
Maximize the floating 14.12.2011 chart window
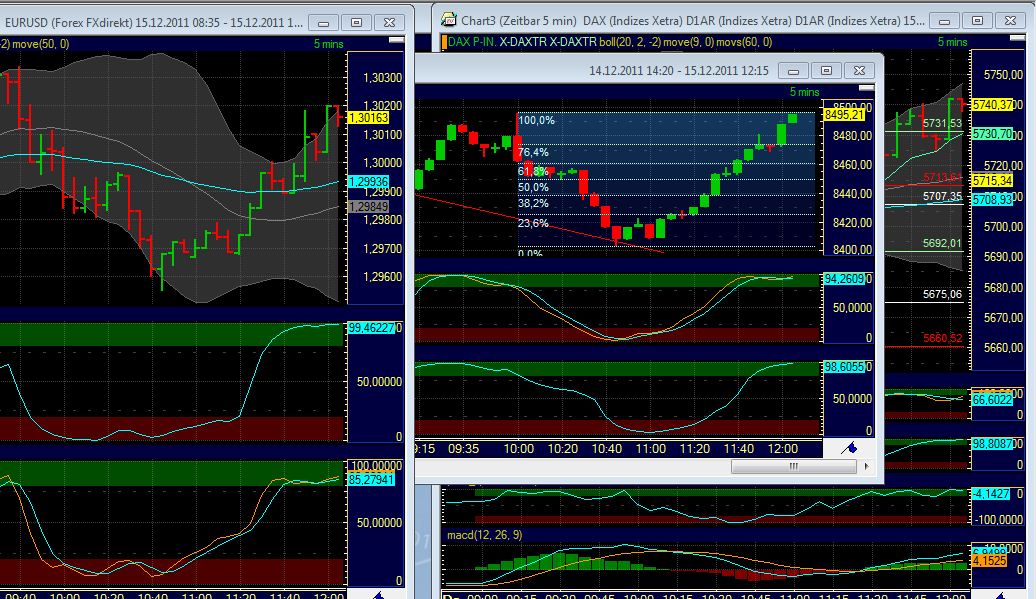(x=826, y=70)
